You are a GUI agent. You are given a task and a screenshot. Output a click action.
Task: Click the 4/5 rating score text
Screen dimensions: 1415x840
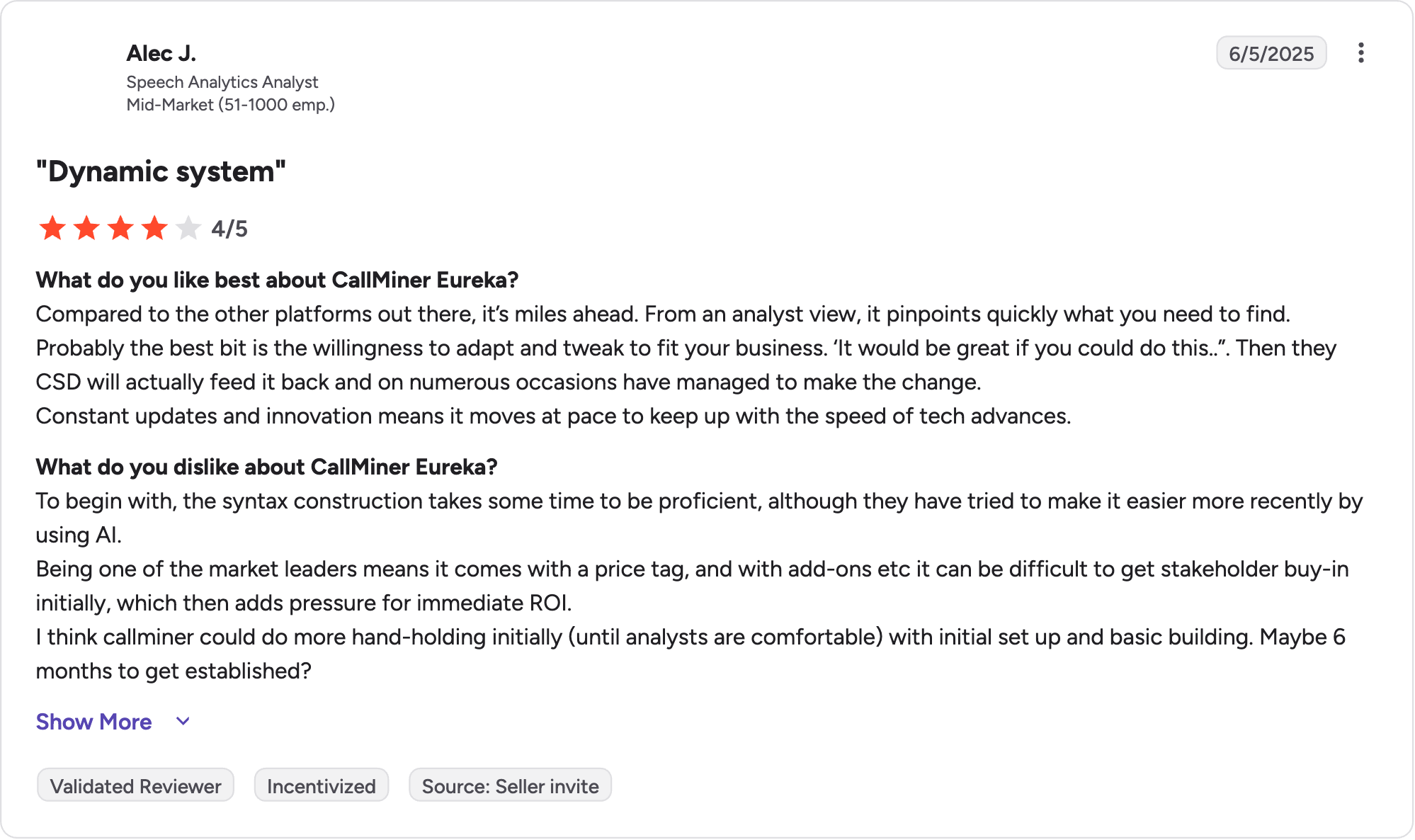[x=229, y=229]
